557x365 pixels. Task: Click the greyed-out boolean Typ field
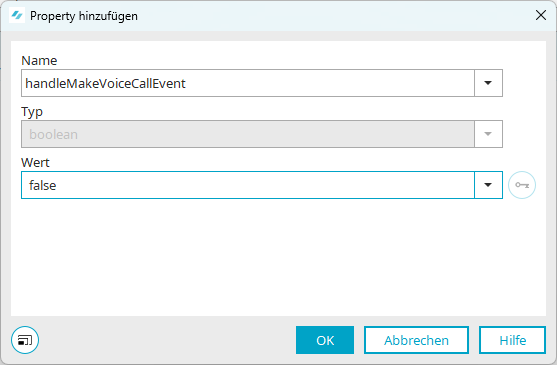248,134
